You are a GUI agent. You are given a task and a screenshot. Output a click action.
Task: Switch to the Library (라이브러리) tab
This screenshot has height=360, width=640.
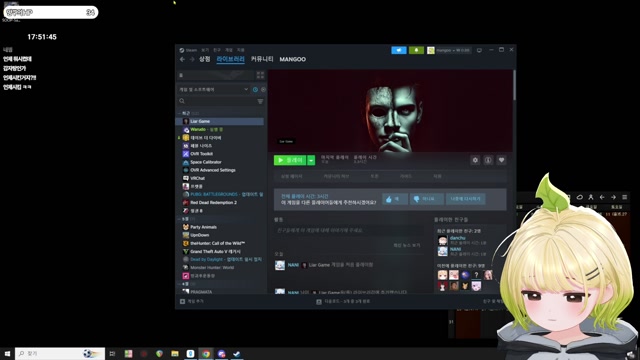[x=230, y=59]
